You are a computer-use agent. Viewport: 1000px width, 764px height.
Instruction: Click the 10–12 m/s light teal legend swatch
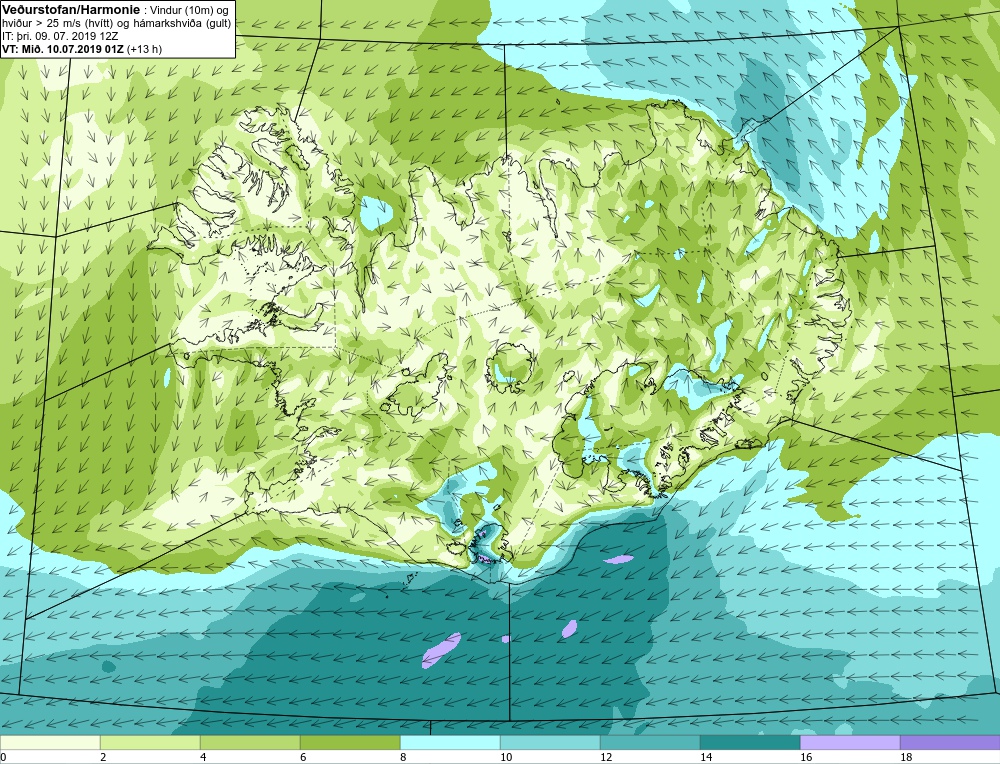click(x=550, y=743)
